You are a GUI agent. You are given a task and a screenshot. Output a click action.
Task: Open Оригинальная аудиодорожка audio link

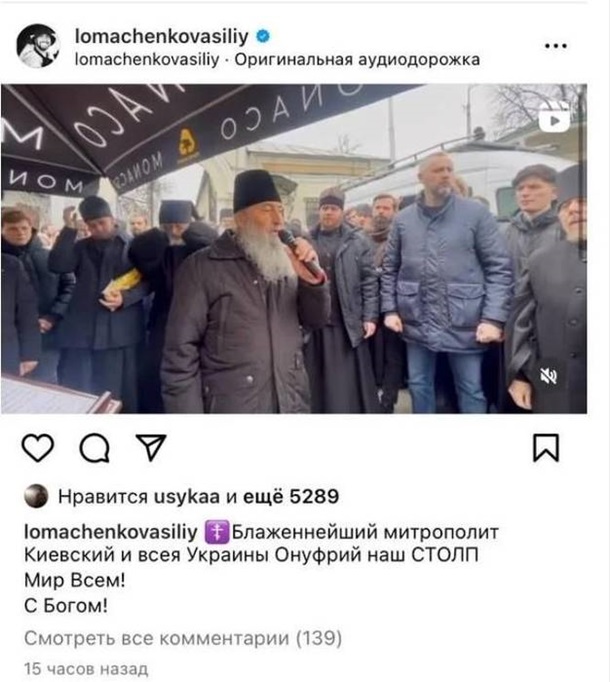(x=357, y=60)
